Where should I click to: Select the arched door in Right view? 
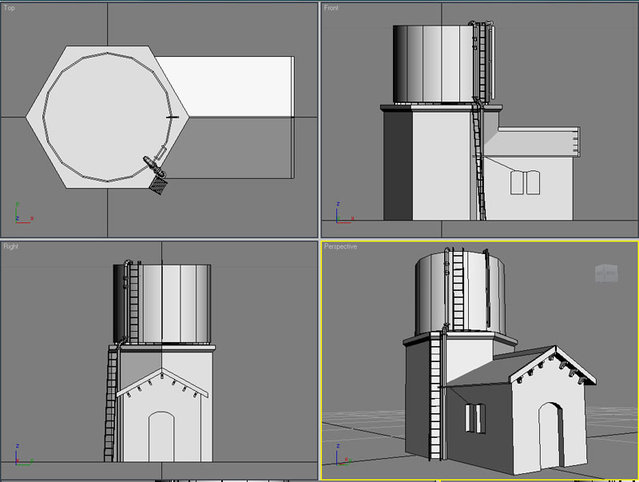pyautogui.click(x=163, y=438)
